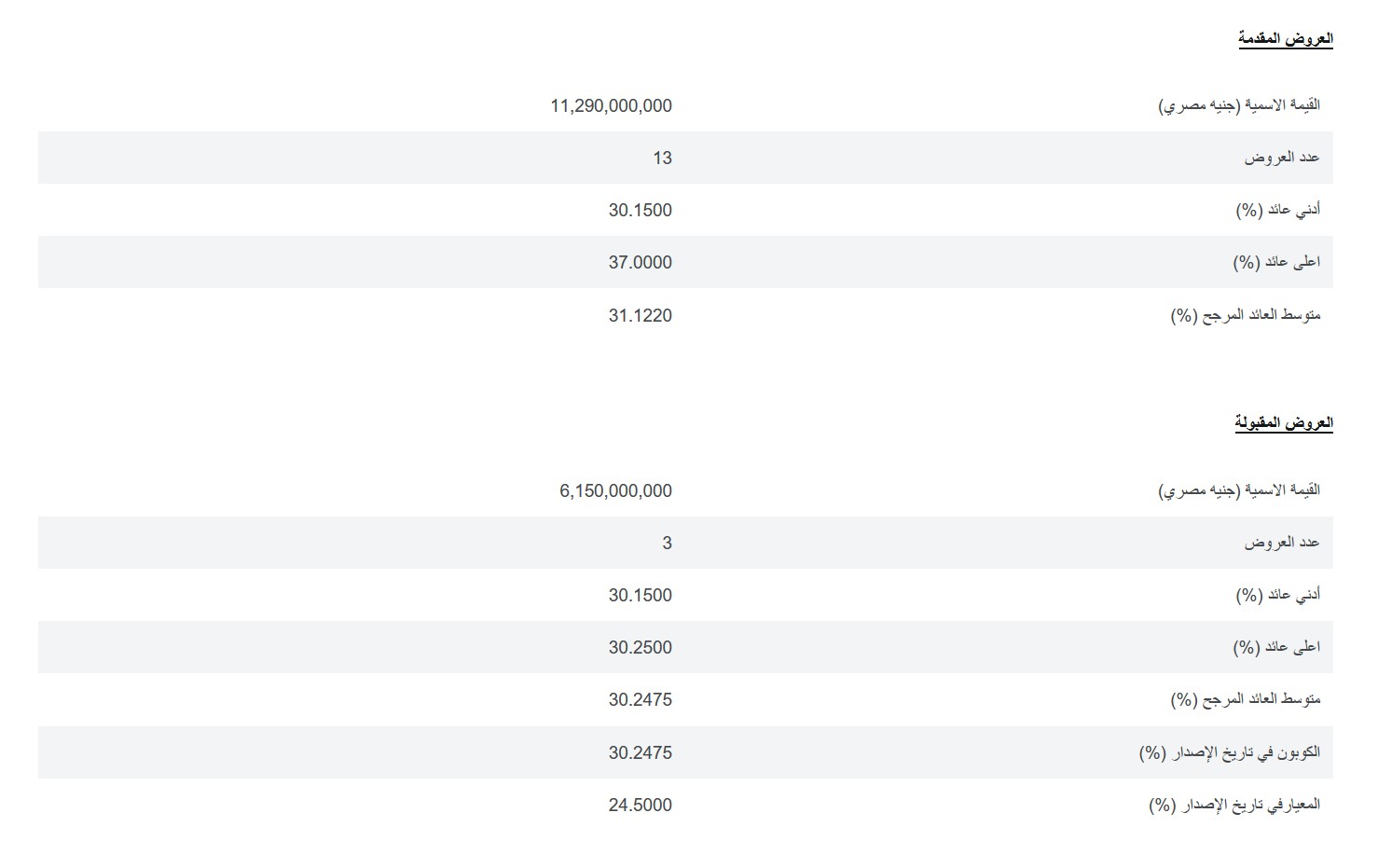1378x868 pixels.
Task: Click the عدد العروض label in accepted bids
Action: coord(1282,543)
